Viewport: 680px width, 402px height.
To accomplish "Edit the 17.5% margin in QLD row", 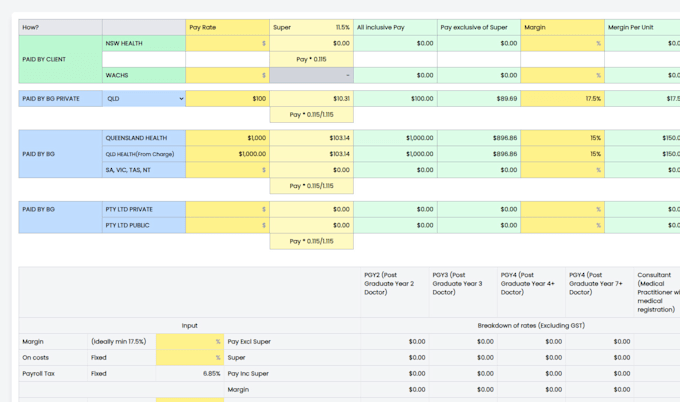I will (562, 98).
